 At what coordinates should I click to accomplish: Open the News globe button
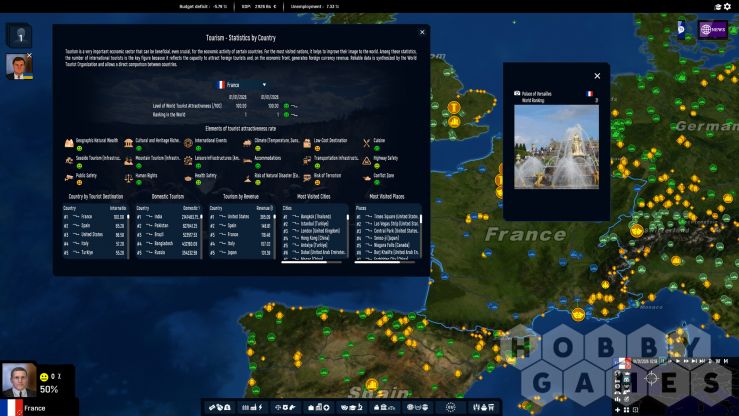[x=713, y=30]
